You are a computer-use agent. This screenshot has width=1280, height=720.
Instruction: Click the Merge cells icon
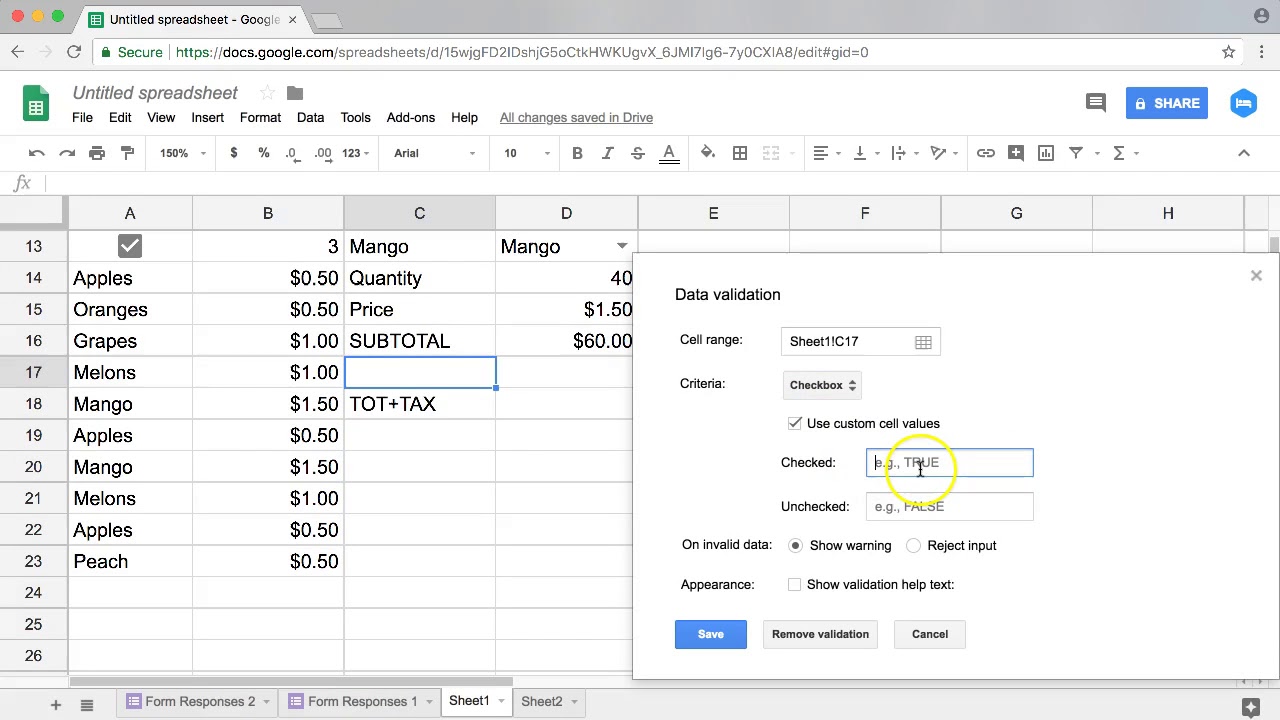(771, 153)
